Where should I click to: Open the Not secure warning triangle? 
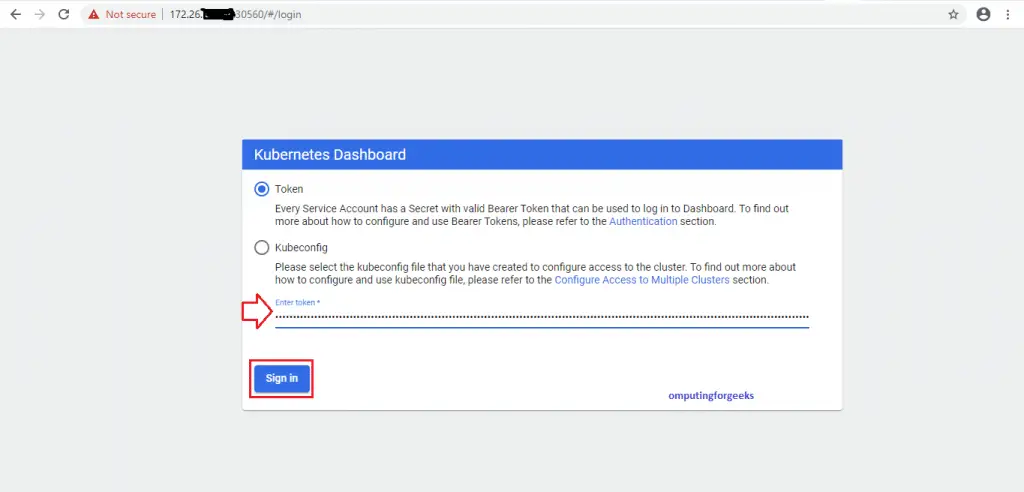[94, 14]
